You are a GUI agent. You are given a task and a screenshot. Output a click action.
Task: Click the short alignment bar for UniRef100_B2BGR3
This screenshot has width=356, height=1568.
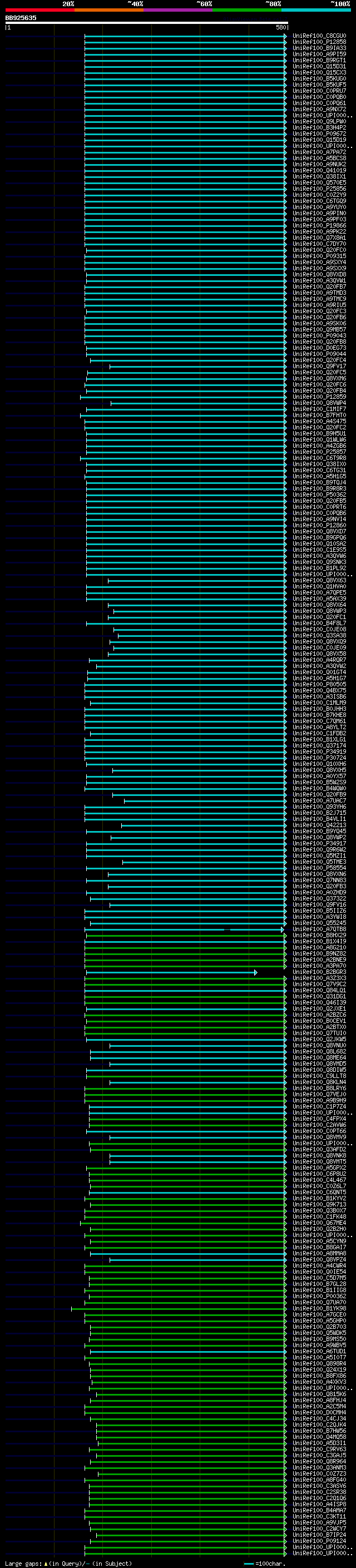(x=172, y=972)
